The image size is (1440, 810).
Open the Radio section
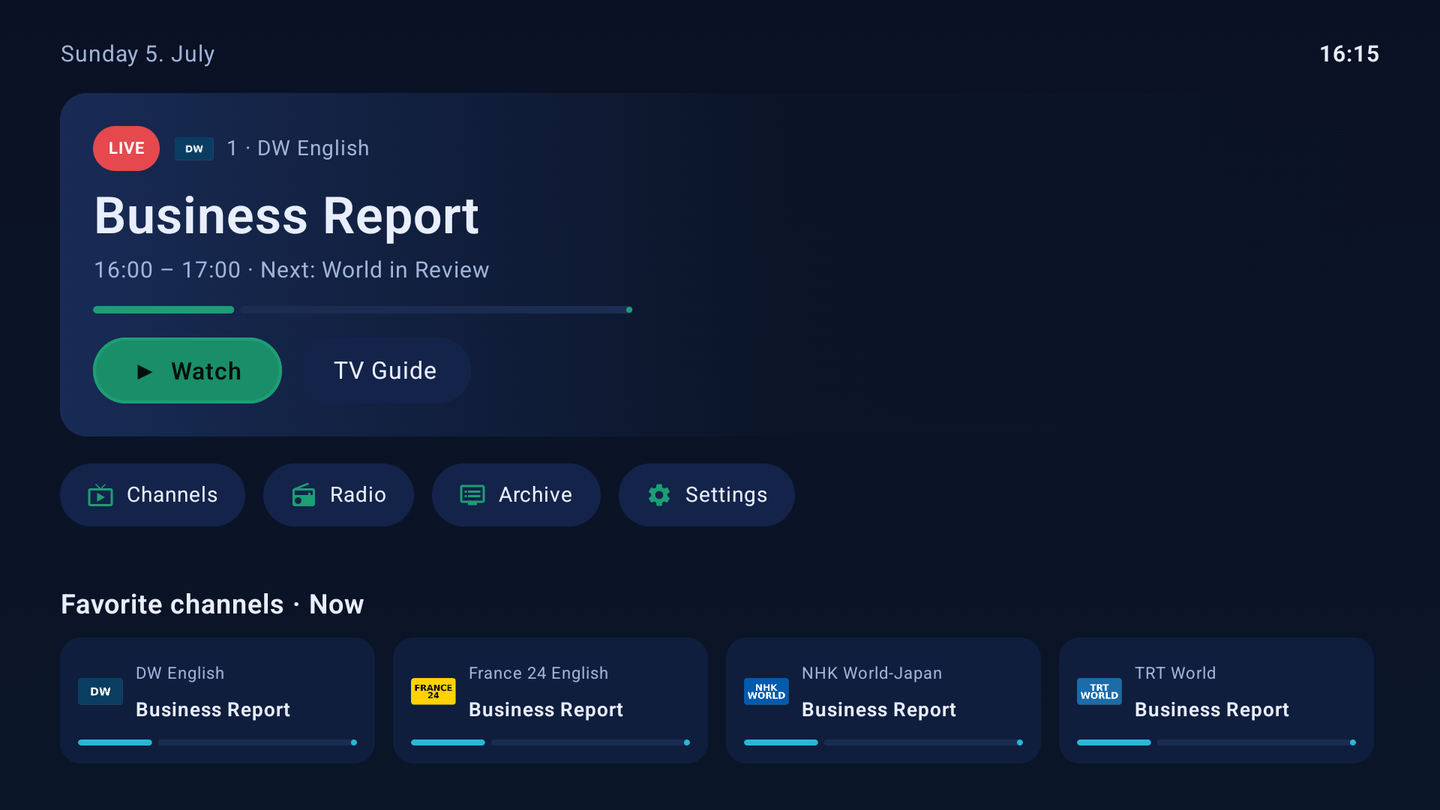[x=338, y=495]
